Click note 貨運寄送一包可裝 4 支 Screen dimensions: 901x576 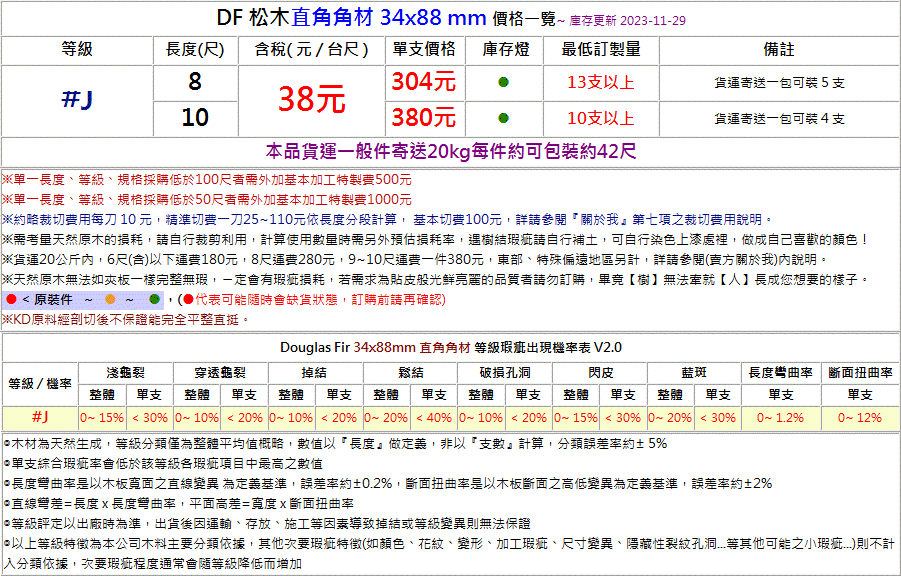pyautogui.click(x=779, y=118)
